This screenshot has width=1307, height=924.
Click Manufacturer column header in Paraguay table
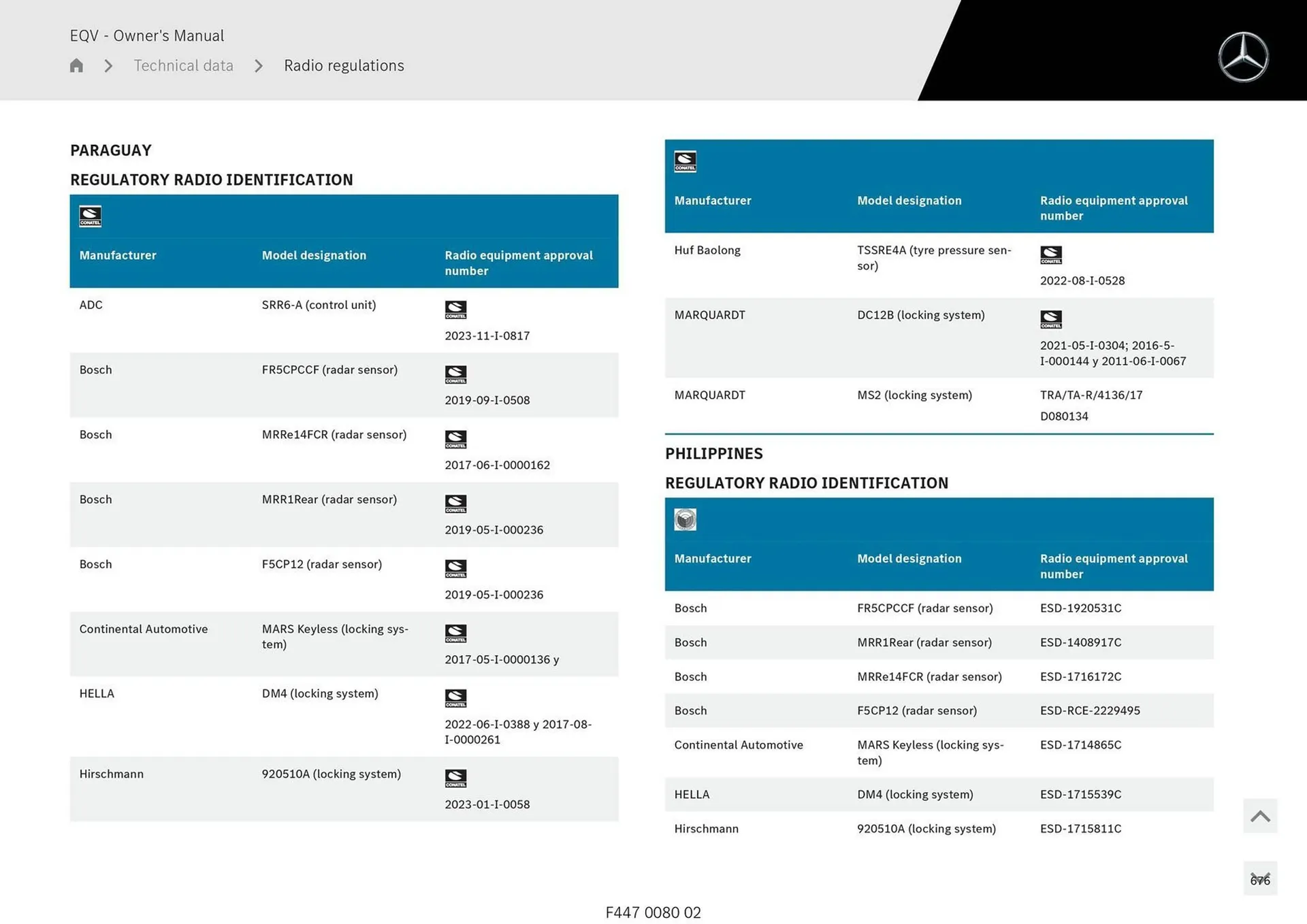118,255
